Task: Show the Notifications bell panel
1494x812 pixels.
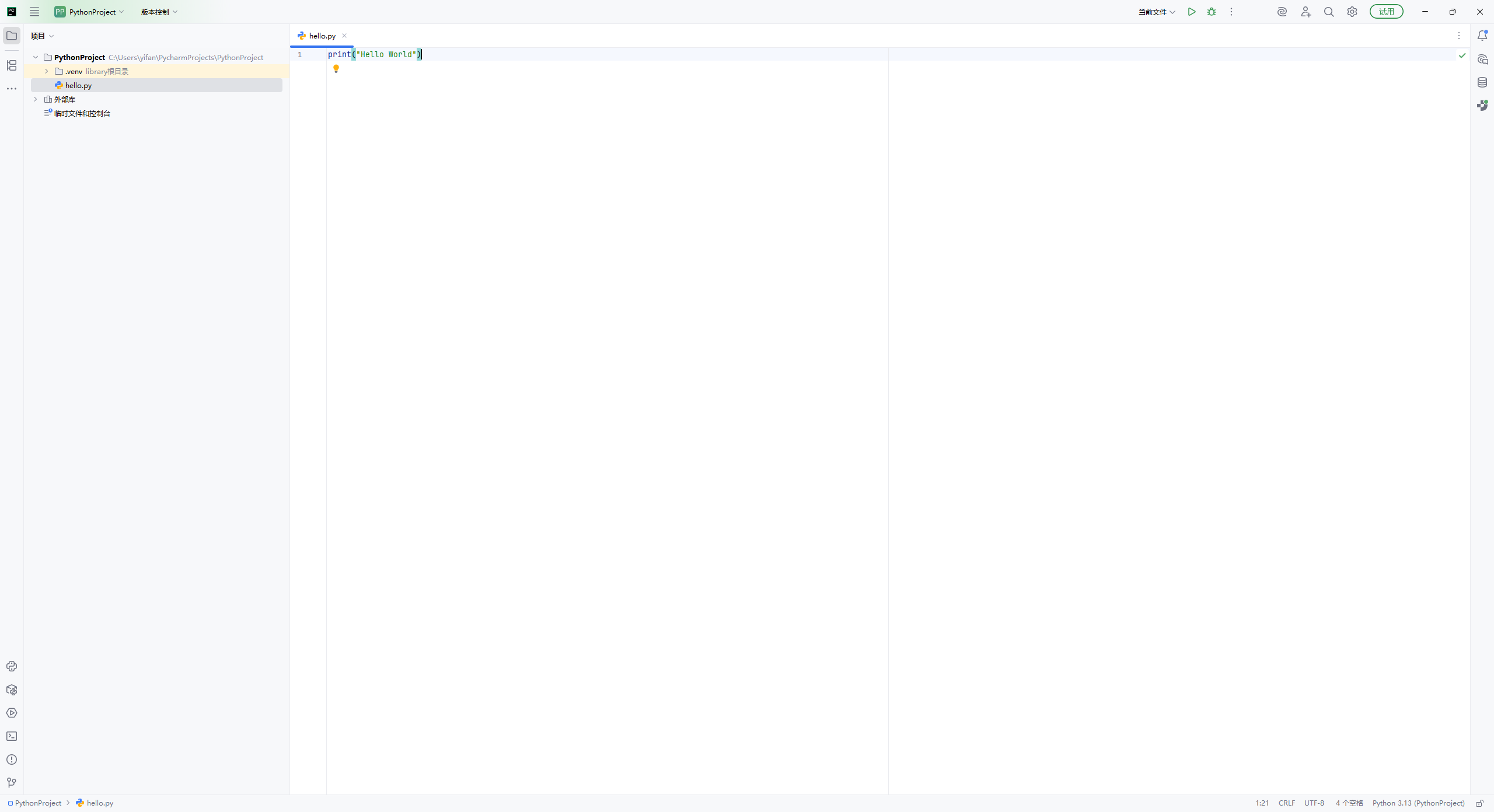Action: coord(1482,36)
